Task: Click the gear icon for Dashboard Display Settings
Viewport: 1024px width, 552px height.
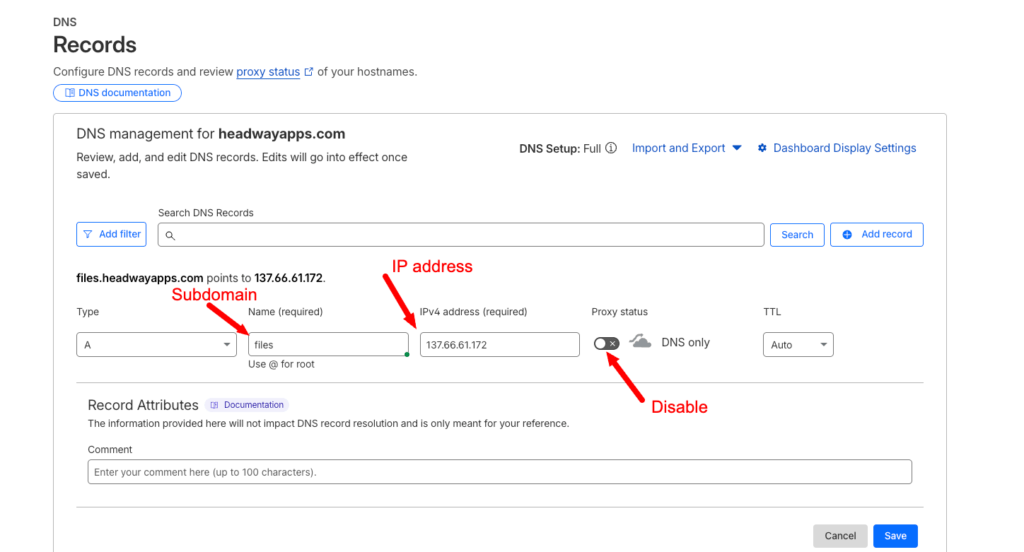Action: click(x=762, y=148)
